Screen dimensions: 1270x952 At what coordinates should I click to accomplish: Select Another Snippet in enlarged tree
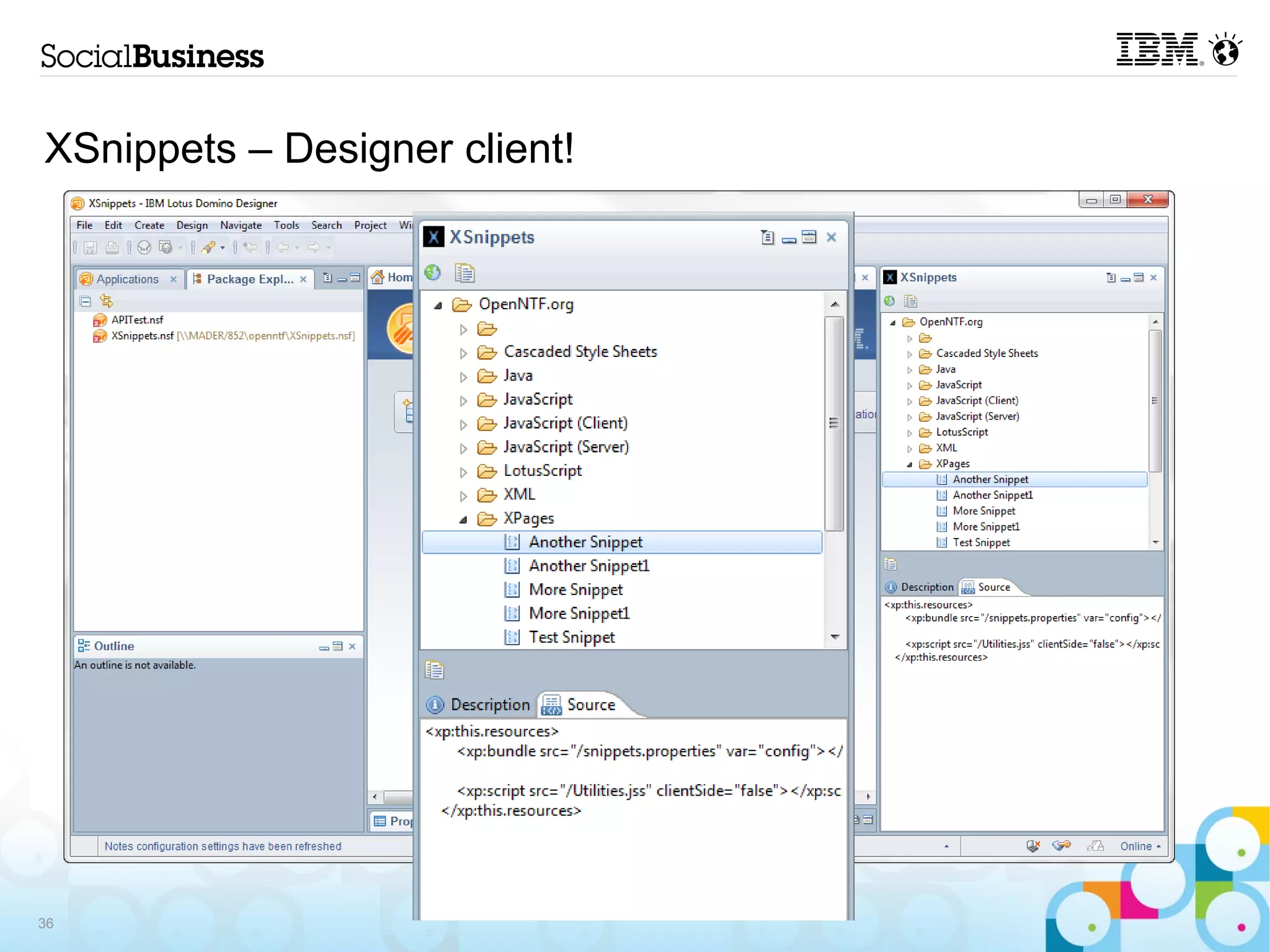point(622,542)
